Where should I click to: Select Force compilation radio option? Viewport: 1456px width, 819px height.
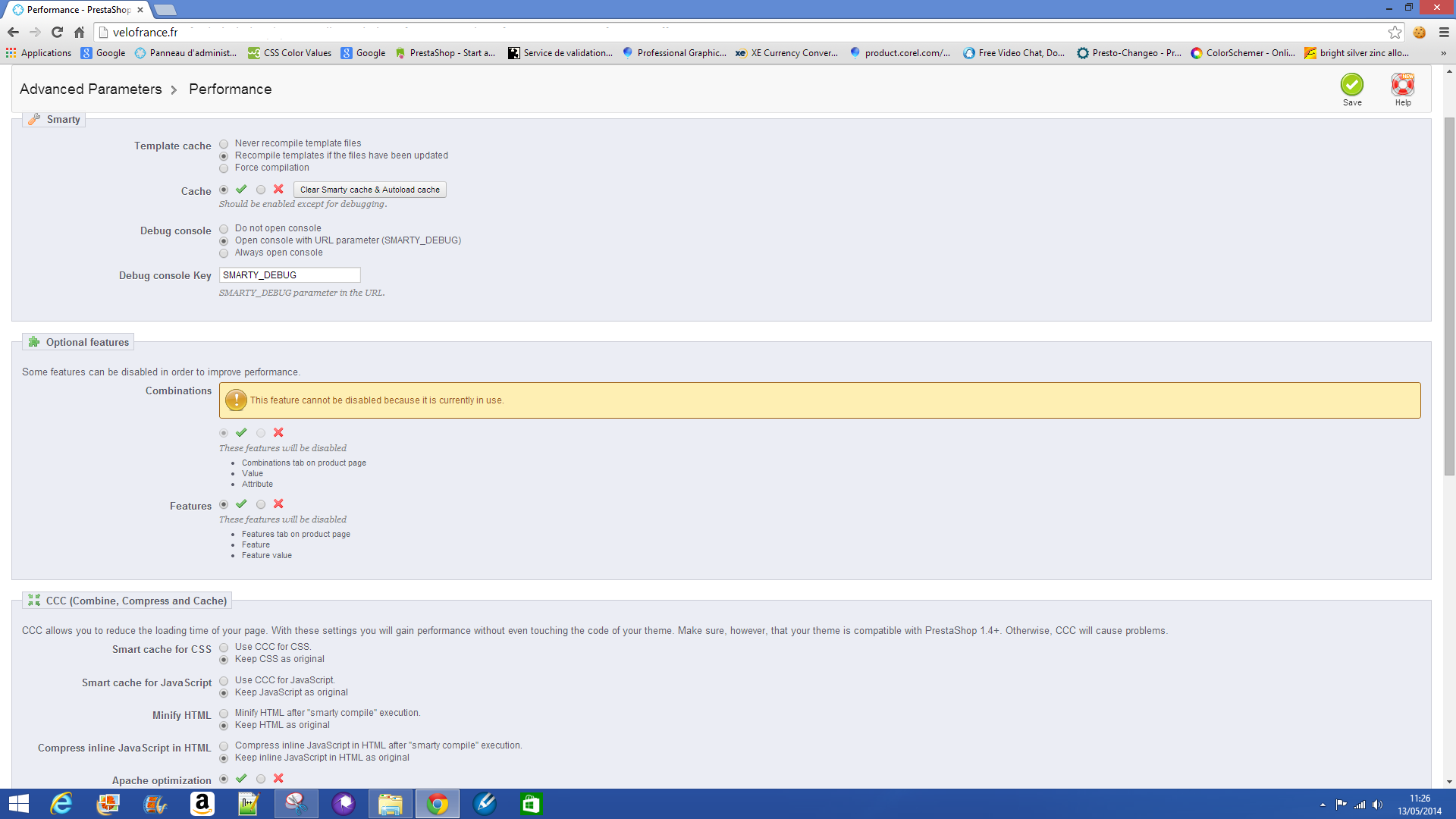click(x=224, y=168)
